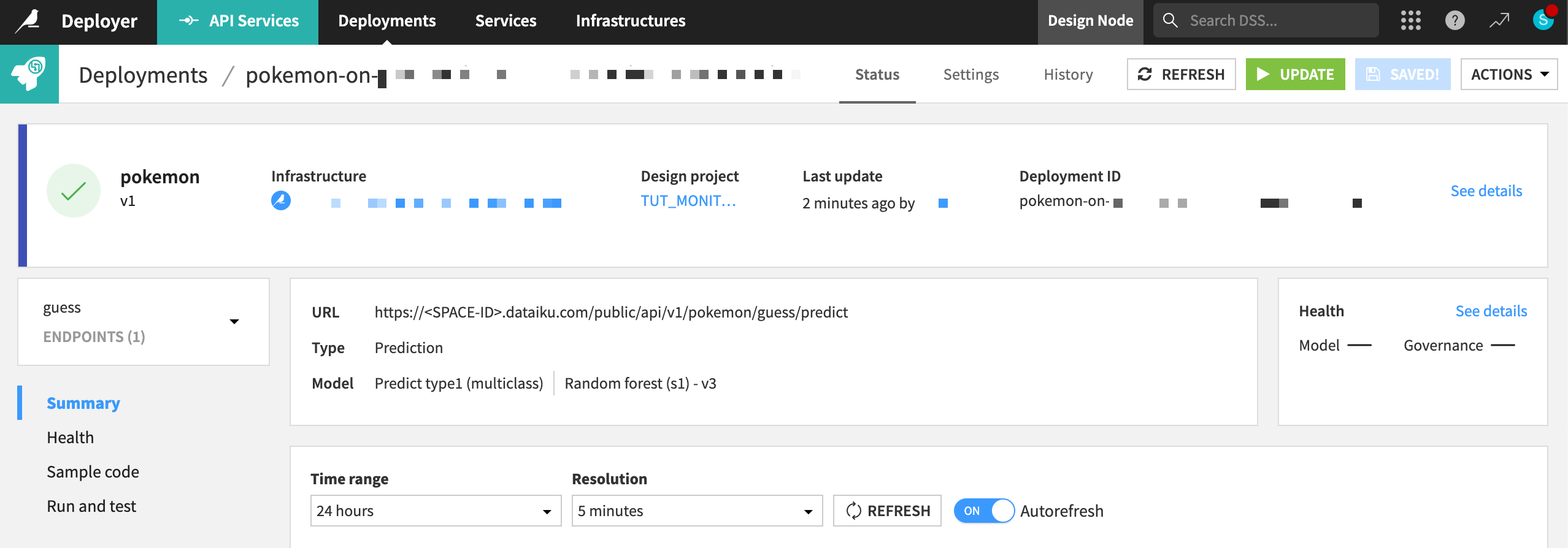Open the Infrastructures menu item
Viewport: 1568px width, 548px height.
630,21
